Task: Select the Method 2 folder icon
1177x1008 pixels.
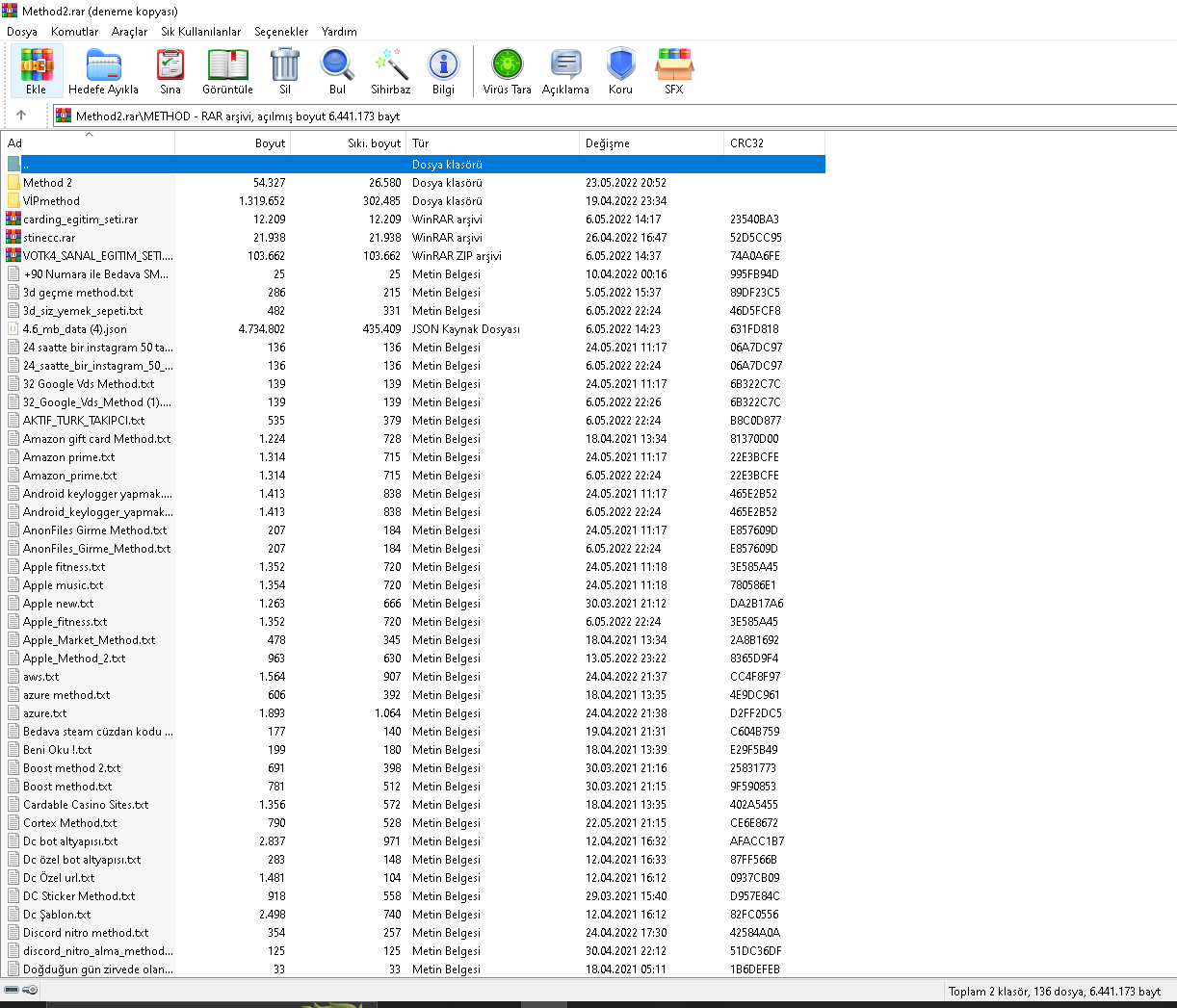Action: tap(13, 182)
